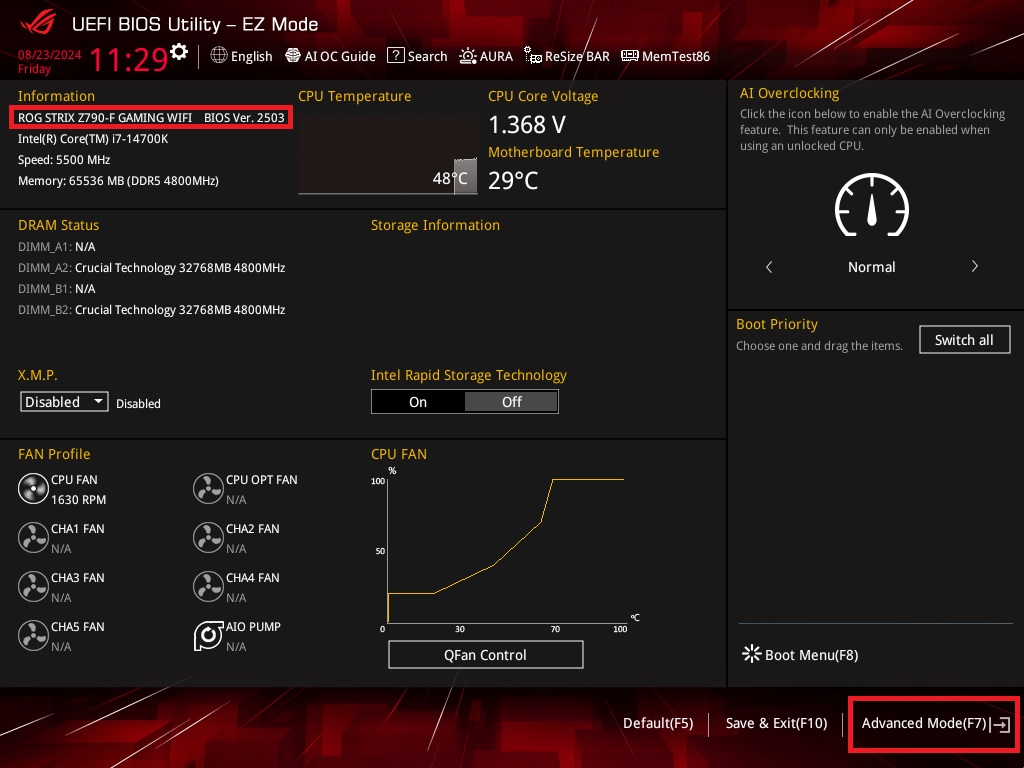Click the Storage Information heading
This screenshot has width=1024, height=768.
pyautogui.click(x=436, y=225)
